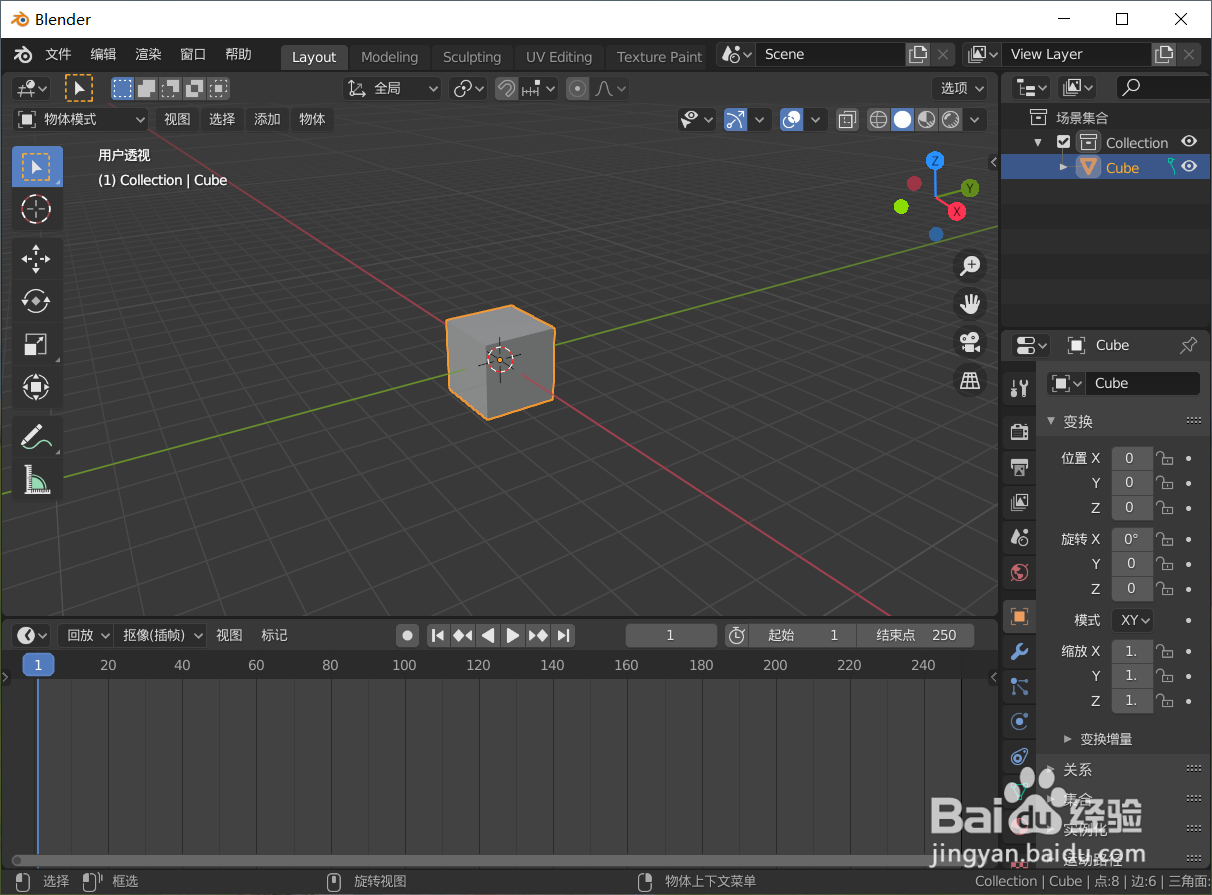Open the File menu
Viewport: 1212px width, 895px height.
tap(59, 55)
